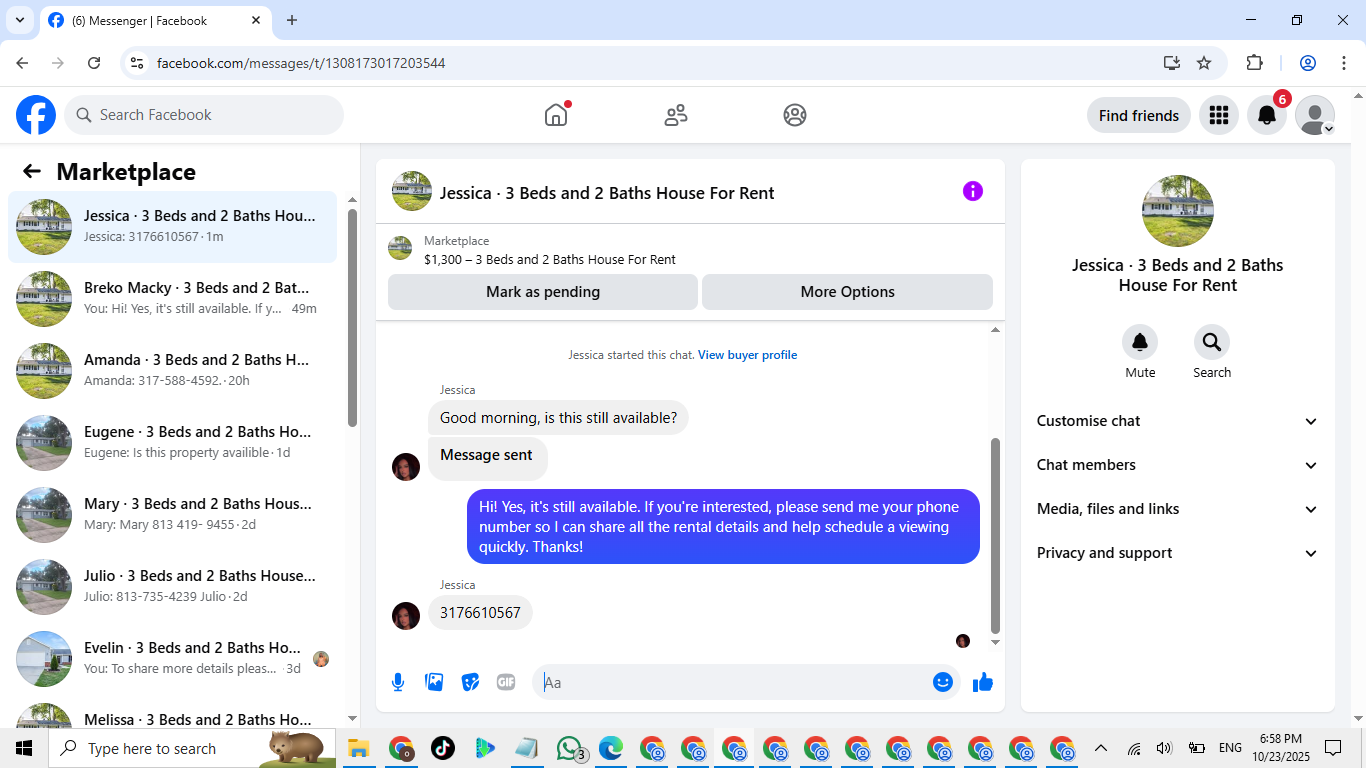Open the purple conversation information icon
This screenshot has height=768, width=1366.
click(x=973, y=191)
